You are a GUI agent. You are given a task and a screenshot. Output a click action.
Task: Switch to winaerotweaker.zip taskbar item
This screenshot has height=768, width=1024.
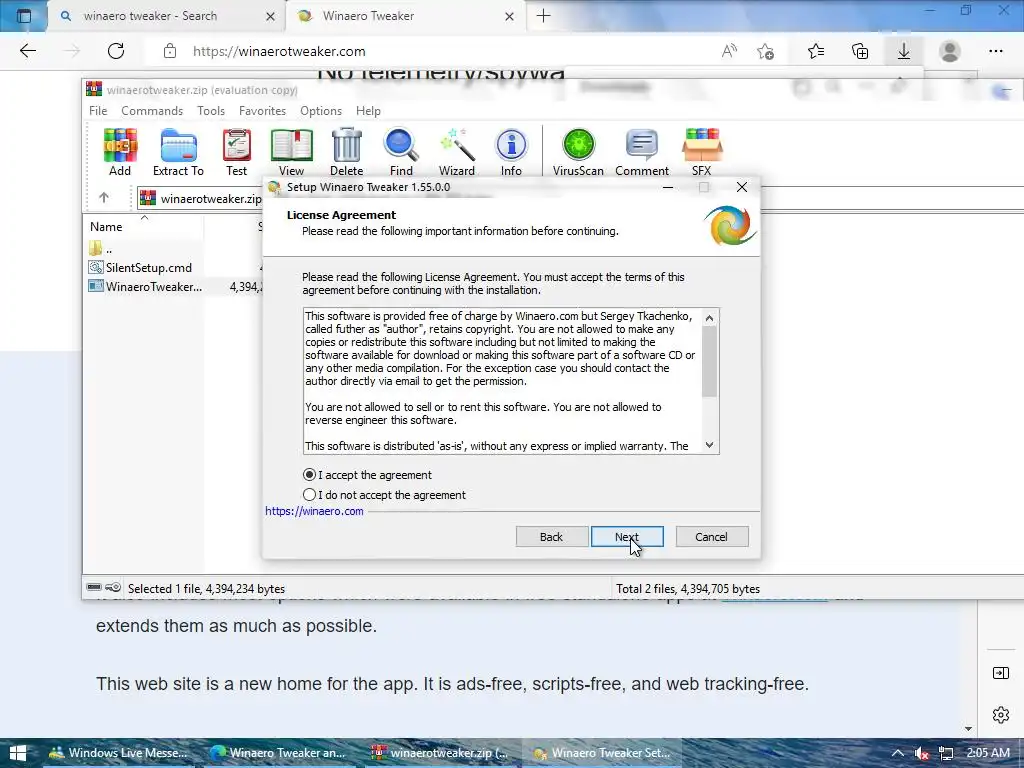[441, 753]
